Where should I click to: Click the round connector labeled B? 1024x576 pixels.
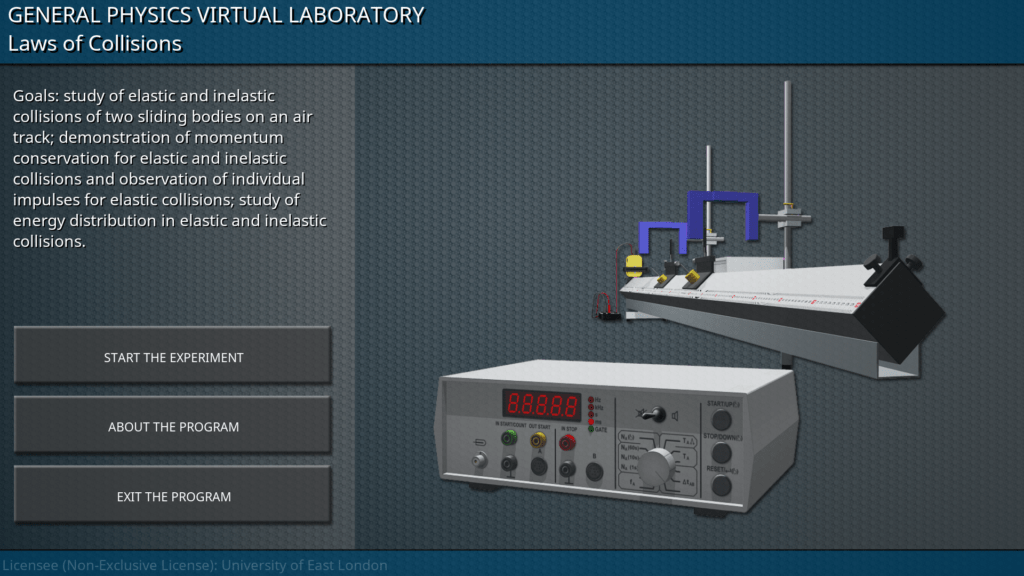pos(595,471)
